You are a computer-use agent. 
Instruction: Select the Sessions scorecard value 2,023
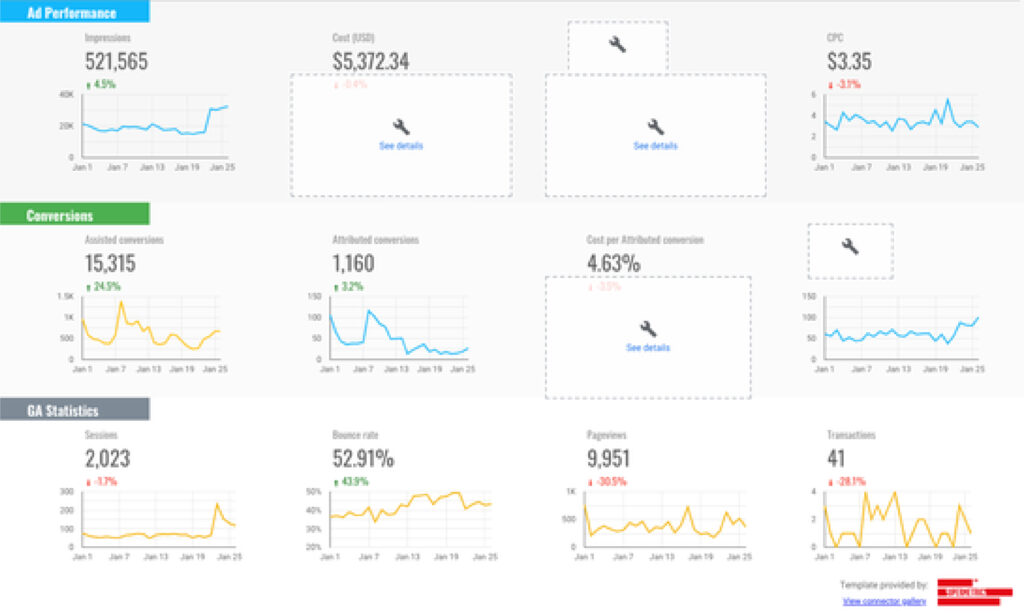pos(107,459)
